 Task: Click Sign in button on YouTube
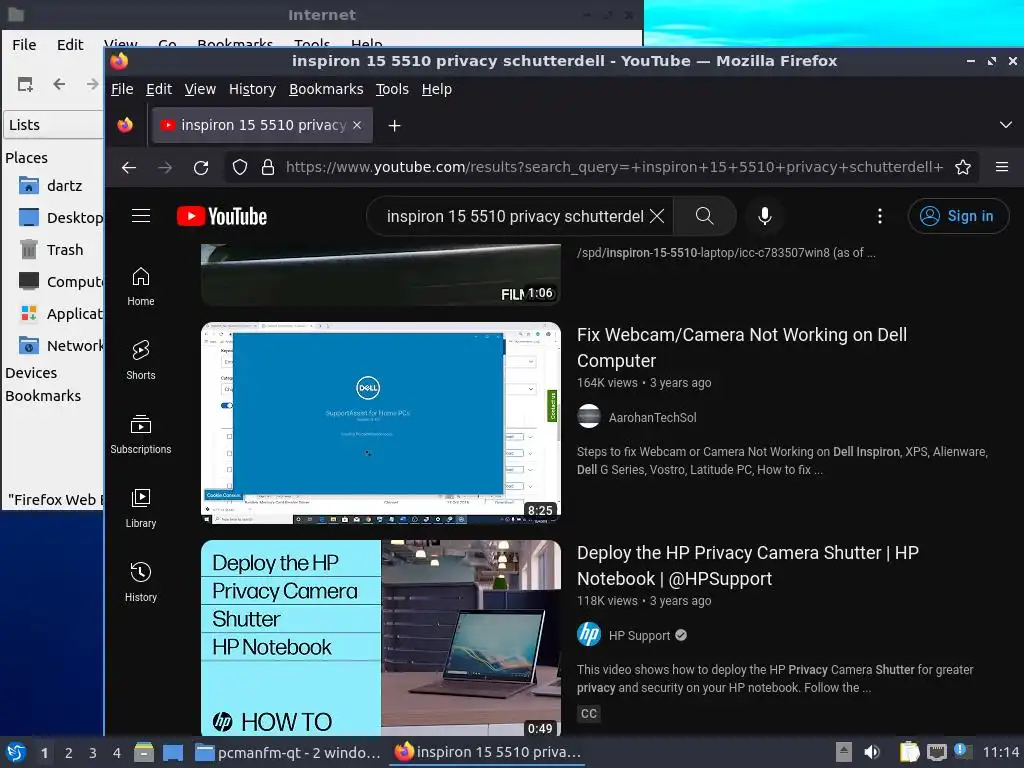958,216
